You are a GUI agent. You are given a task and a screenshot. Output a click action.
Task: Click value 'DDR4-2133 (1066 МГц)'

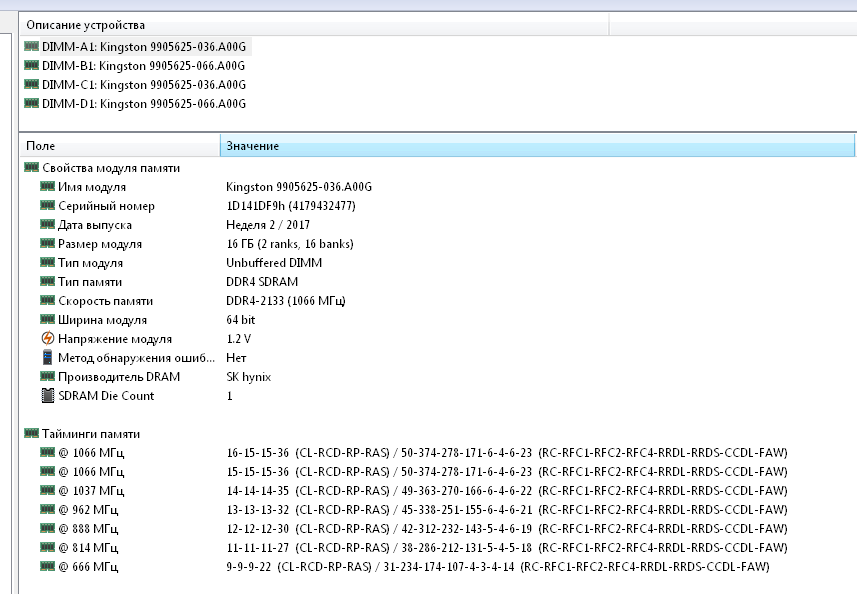tap(286, 301)
